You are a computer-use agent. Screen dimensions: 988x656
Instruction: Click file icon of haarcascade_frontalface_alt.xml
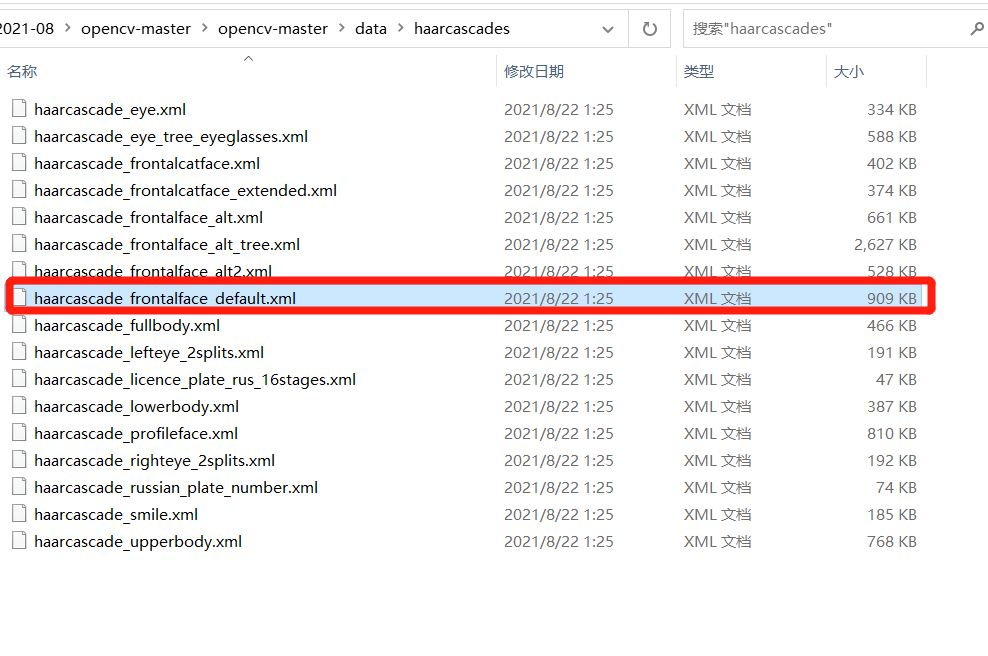(x=20, y=217)
